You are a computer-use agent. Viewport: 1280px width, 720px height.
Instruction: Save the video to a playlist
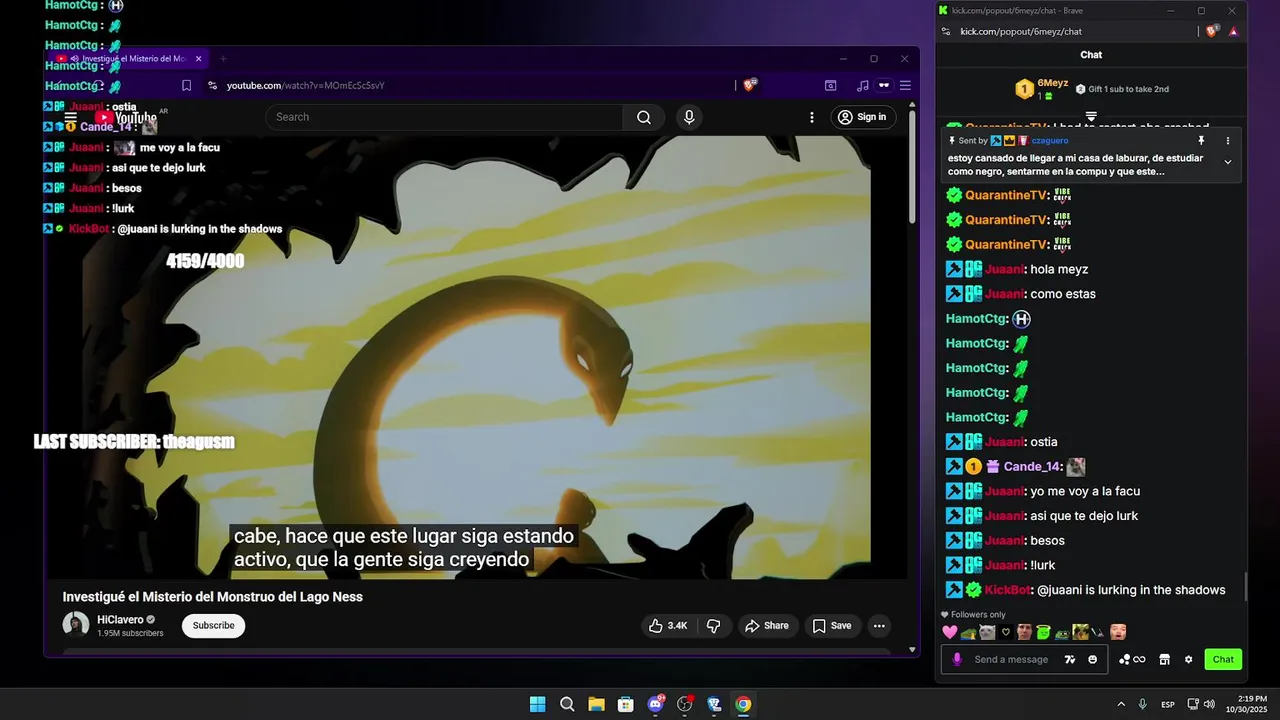pyautogui.click(x=832, y=626)
